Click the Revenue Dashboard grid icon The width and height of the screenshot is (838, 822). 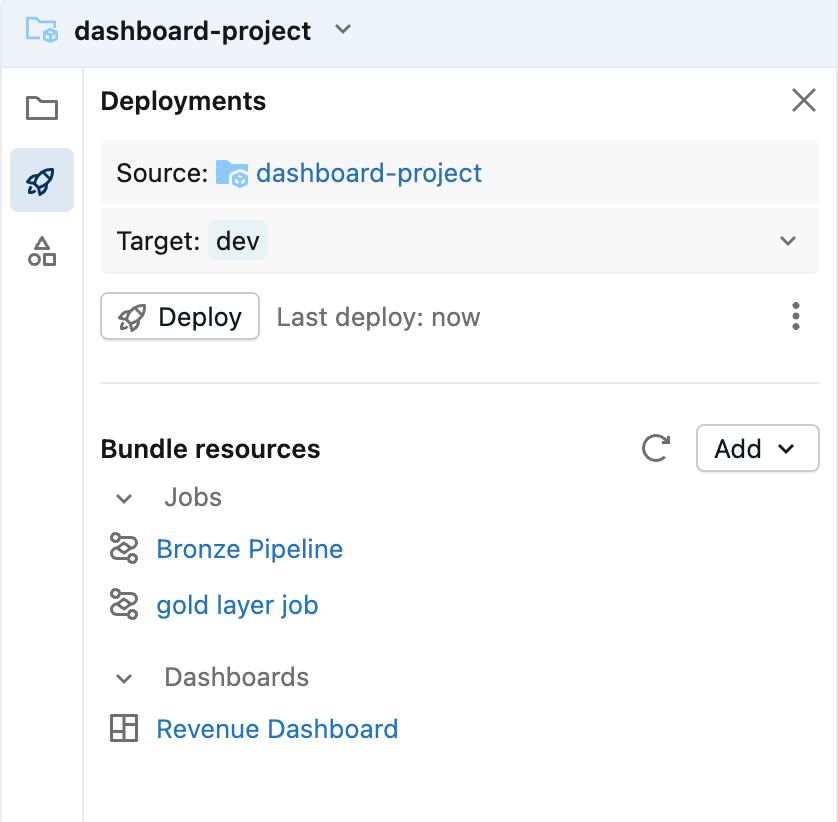(x=124, y=729)
